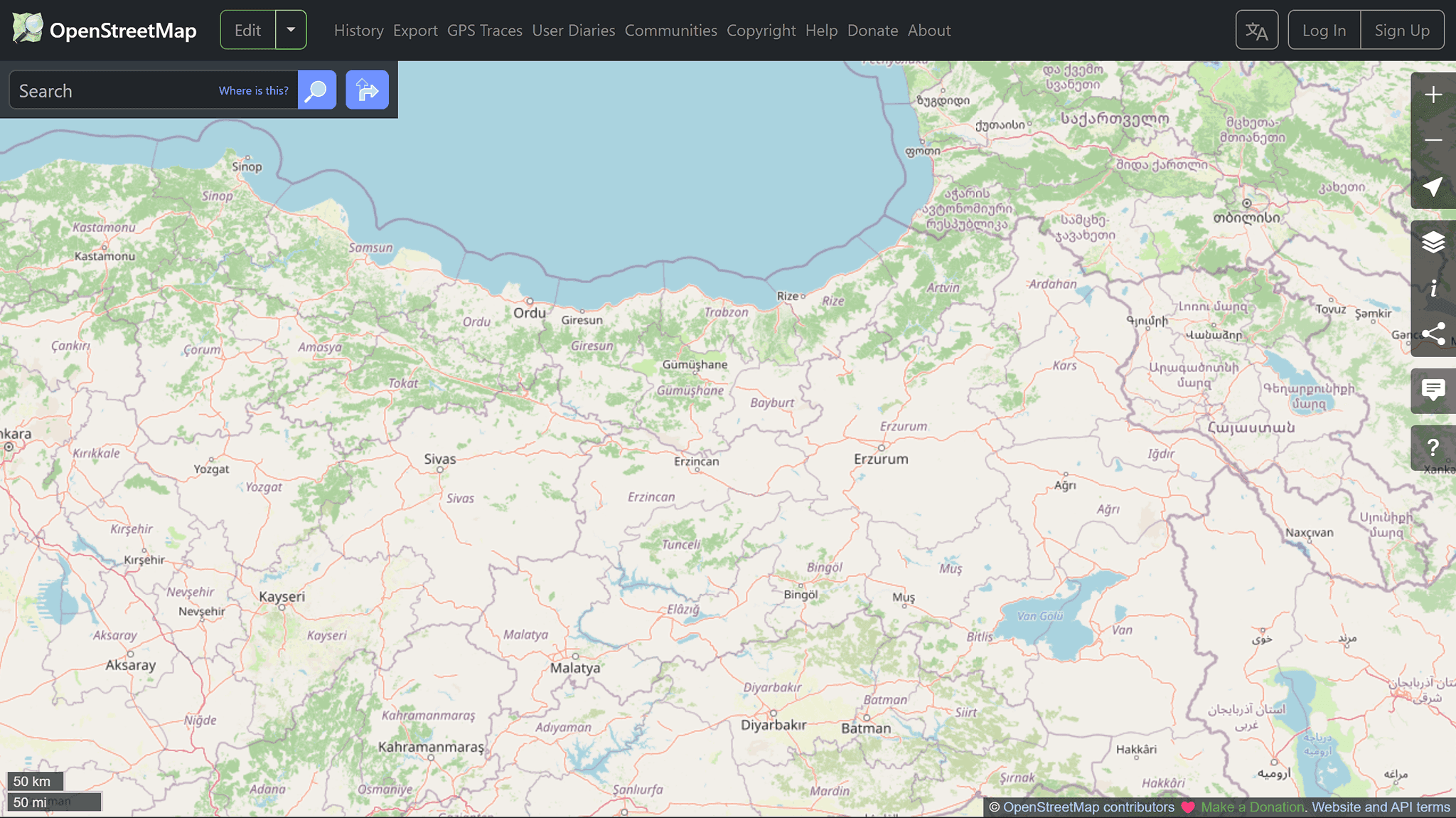1456x818 pixels.
Task: Click the Zoom In plus icon
Action: click(1433, 95)
